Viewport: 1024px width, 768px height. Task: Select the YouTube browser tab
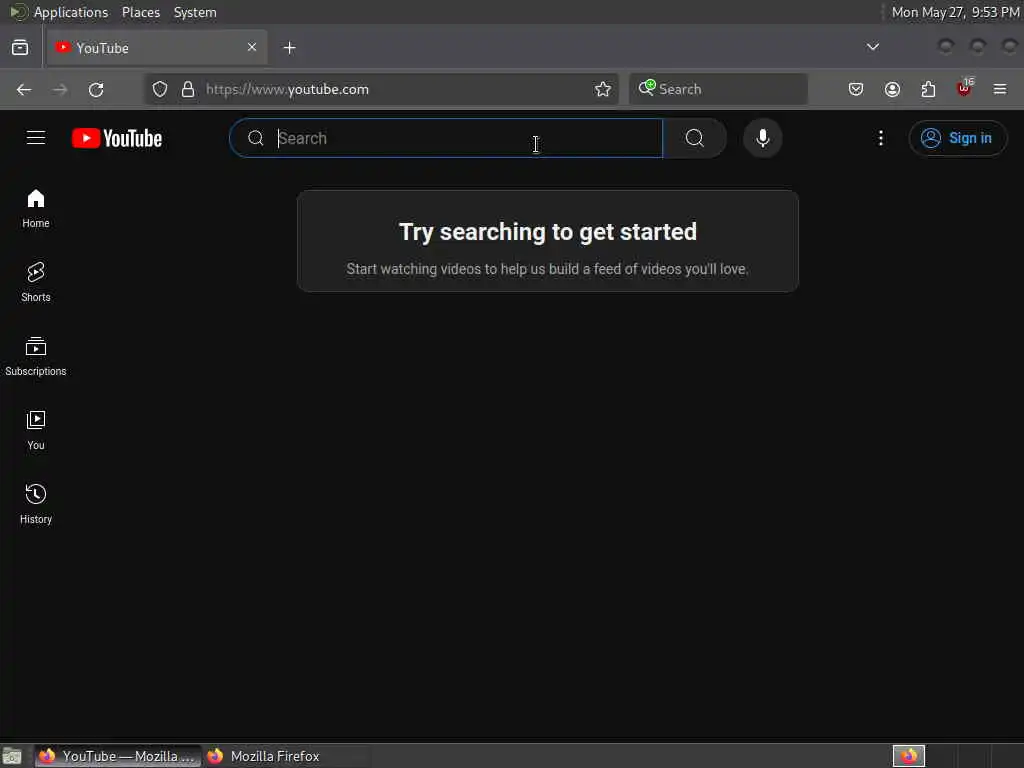(x=155, y=48)
